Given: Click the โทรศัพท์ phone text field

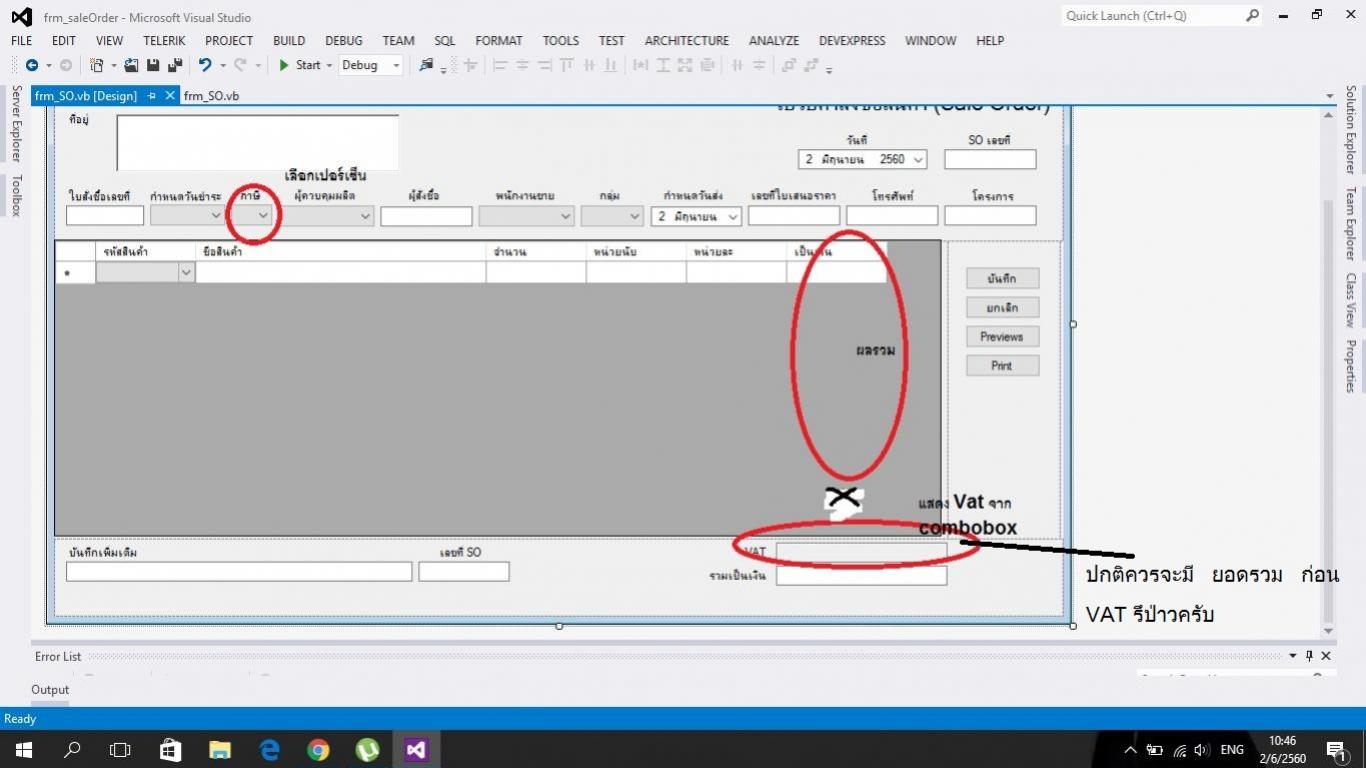Looking at the screenshot, I should click(892, 215).
